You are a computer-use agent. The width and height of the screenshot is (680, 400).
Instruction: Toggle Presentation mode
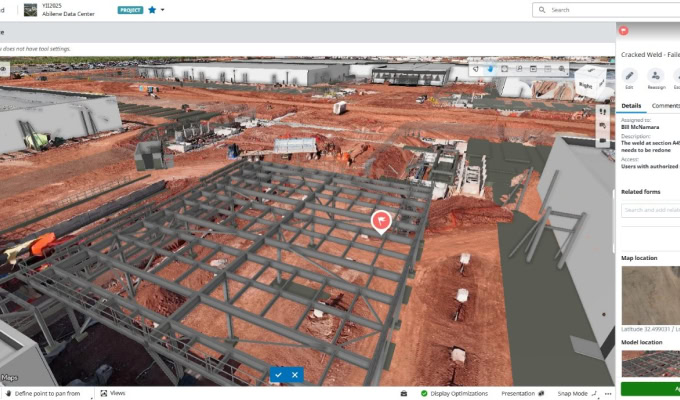(x=518, y=393)
